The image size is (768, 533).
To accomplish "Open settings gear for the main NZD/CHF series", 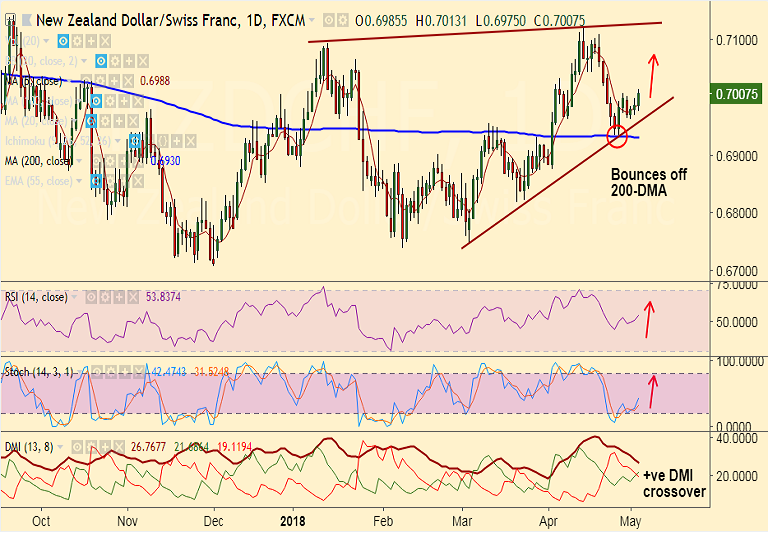I will [342, 21].
